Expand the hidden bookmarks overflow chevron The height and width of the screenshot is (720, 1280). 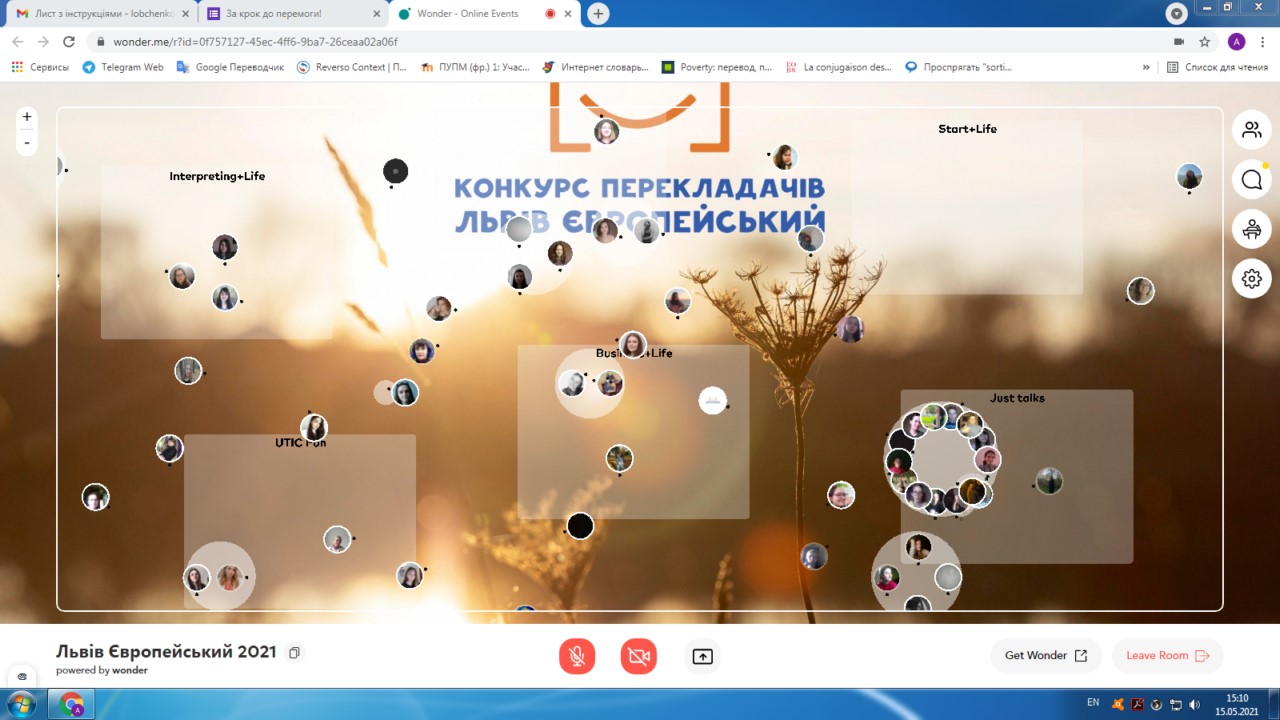1146,67
